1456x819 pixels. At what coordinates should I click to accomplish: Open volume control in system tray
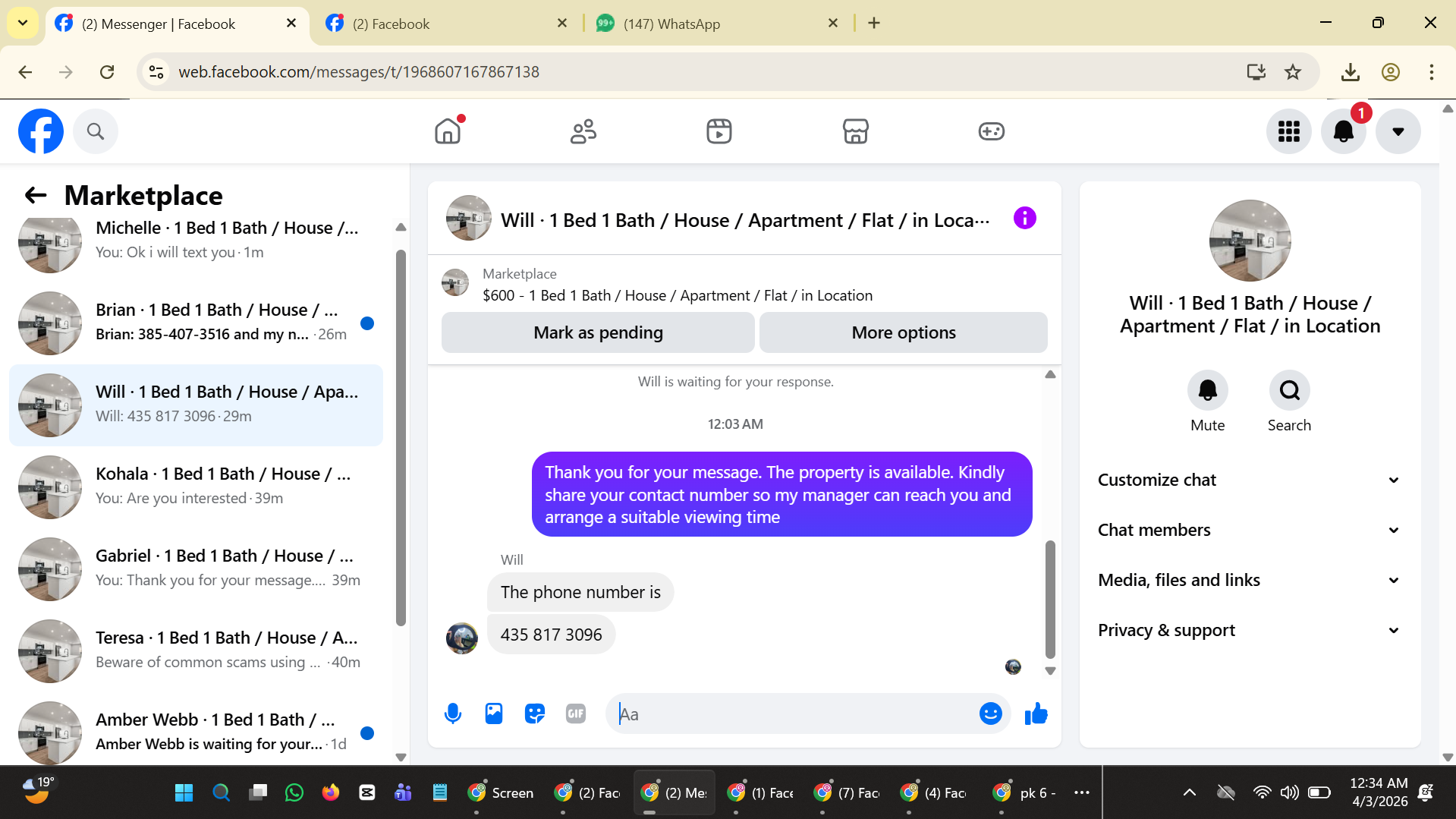click(x=1289, y=792)
